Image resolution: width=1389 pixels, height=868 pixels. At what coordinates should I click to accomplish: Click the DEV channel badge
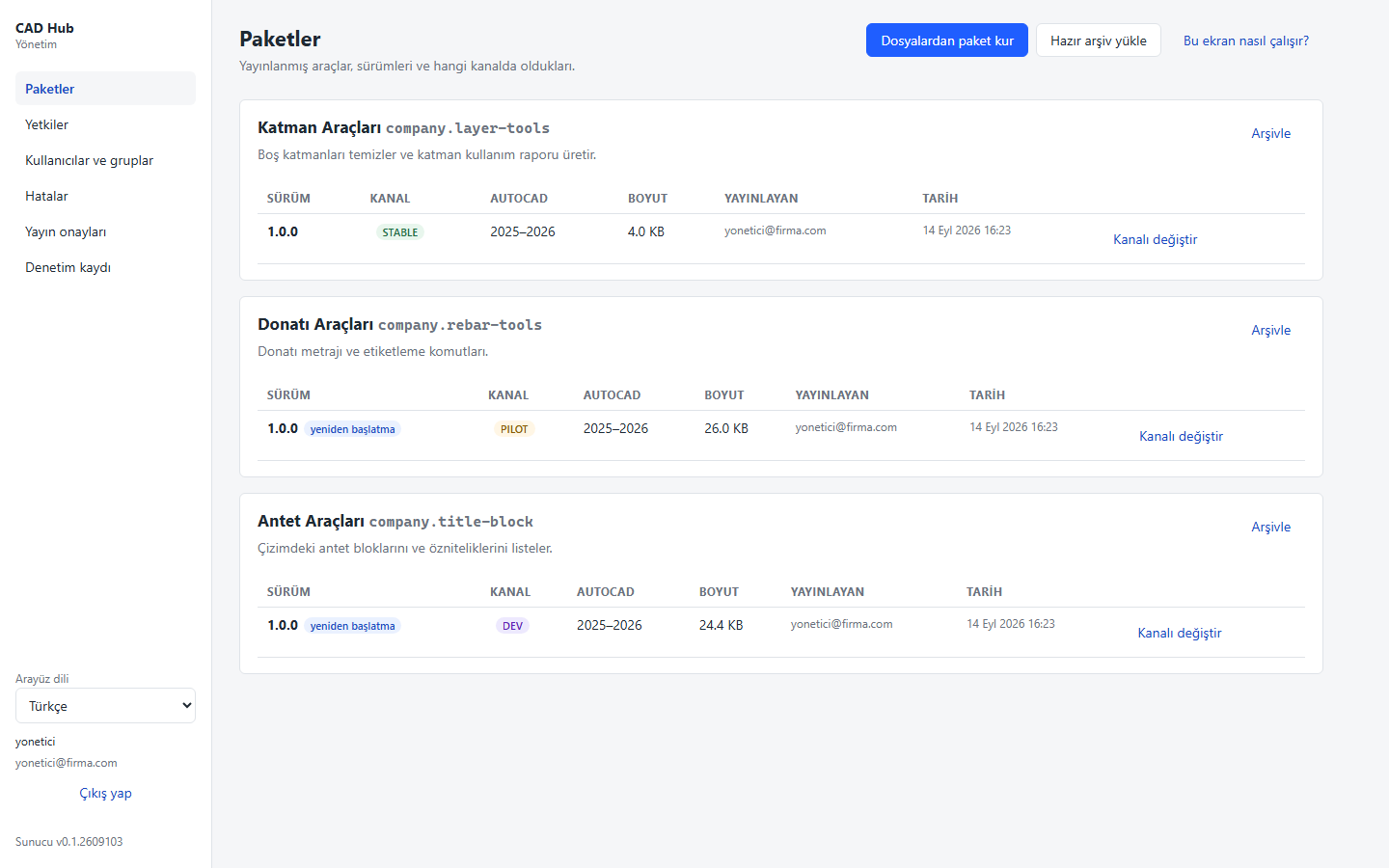[512, 626]
